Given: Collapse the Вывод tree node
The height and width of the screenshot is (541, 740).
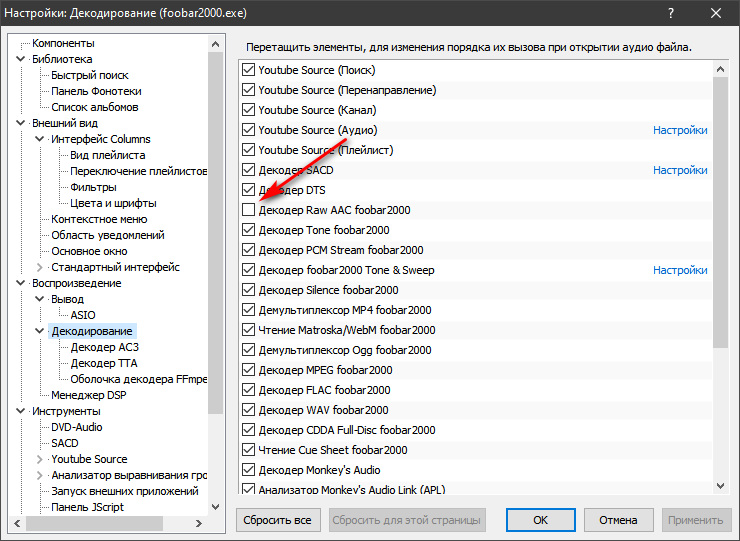Looking at the screenshot, I should click(x=40, y=299).
